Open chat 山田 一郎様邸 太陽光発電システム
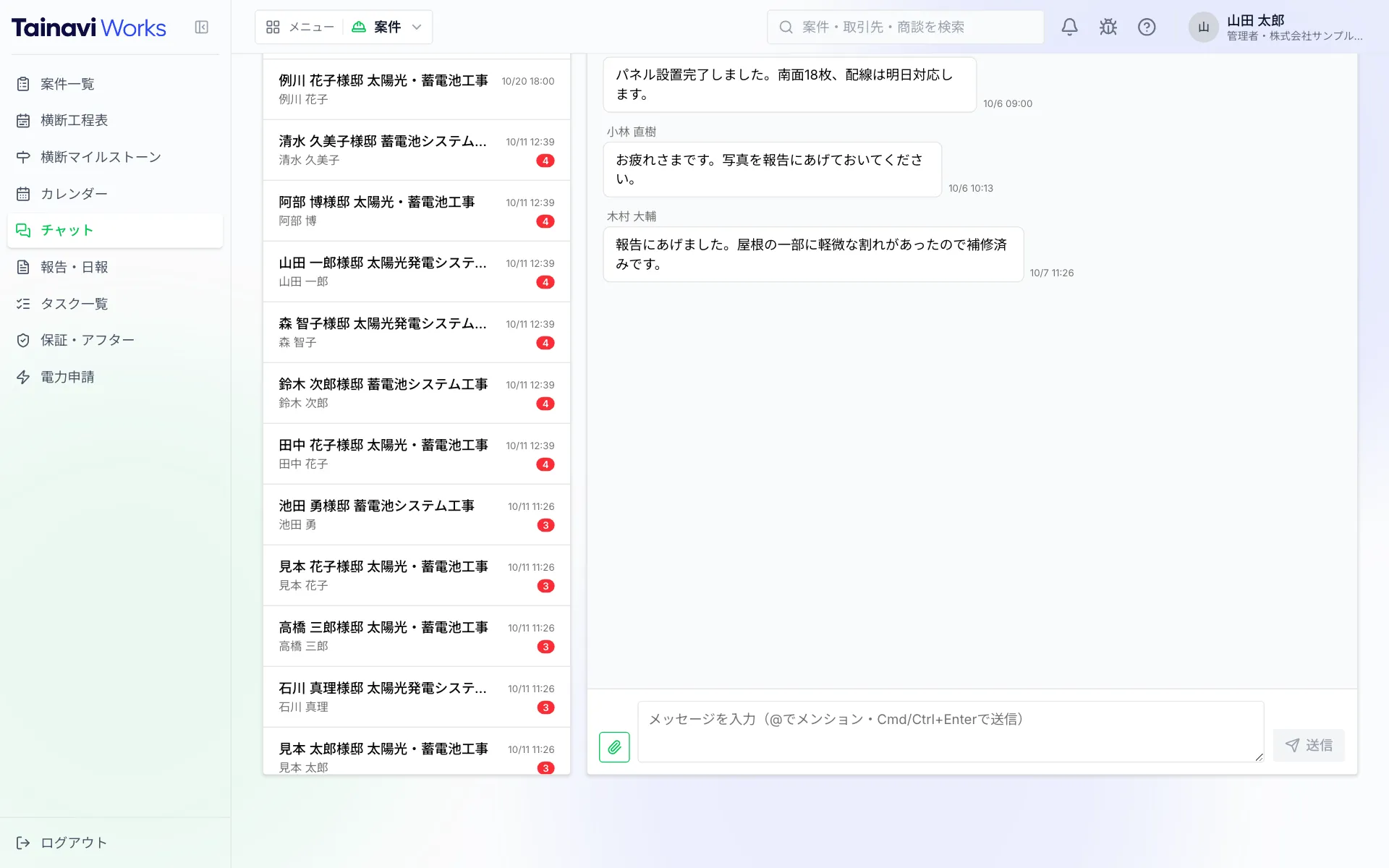Viewport: 1389px width, 868px height. click(417, 271)
